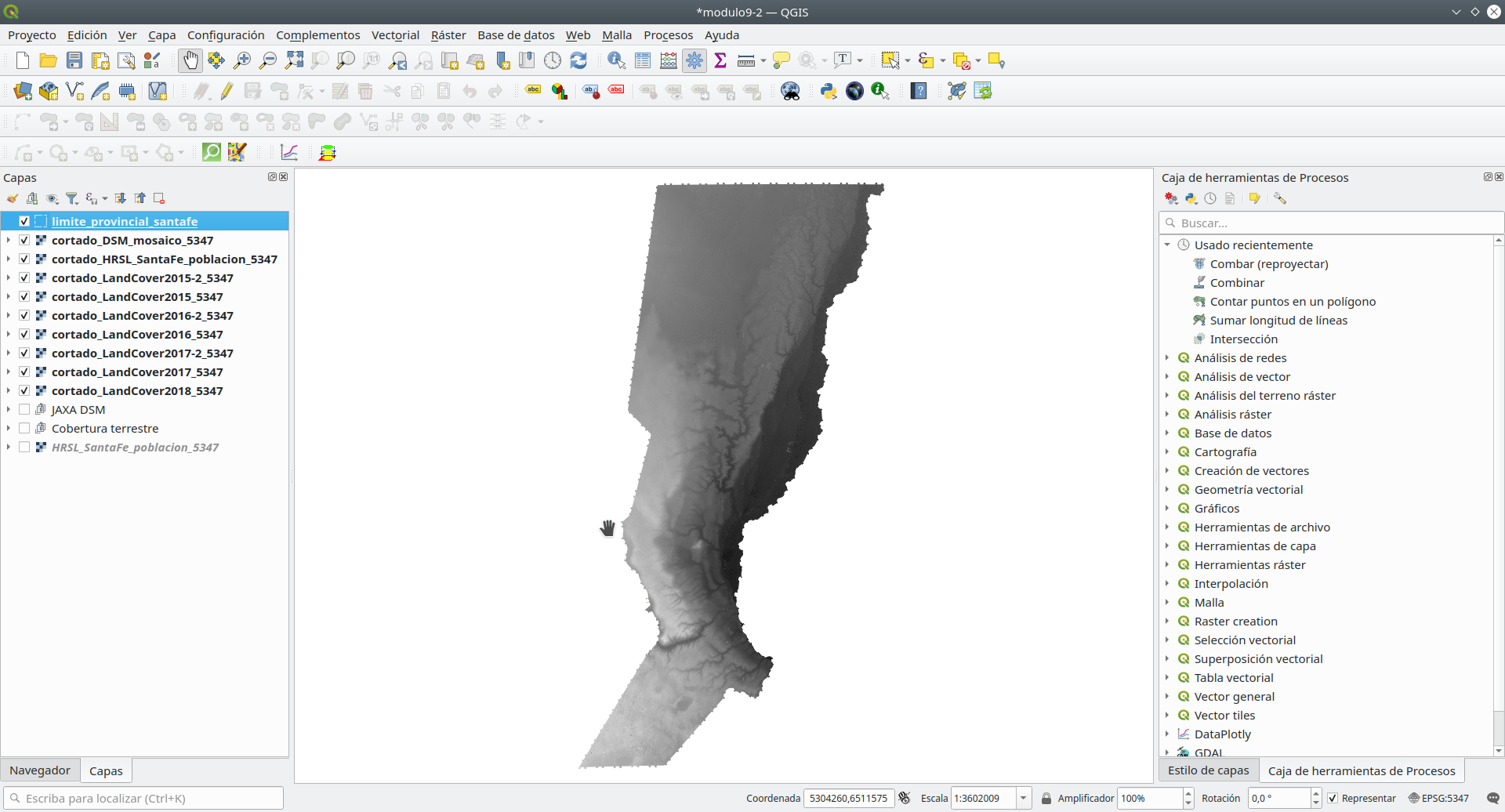Click Zoom Full extent icon
Image resolution: width=1505 pixels, height=812 pixels.
[x=294, y=60]
